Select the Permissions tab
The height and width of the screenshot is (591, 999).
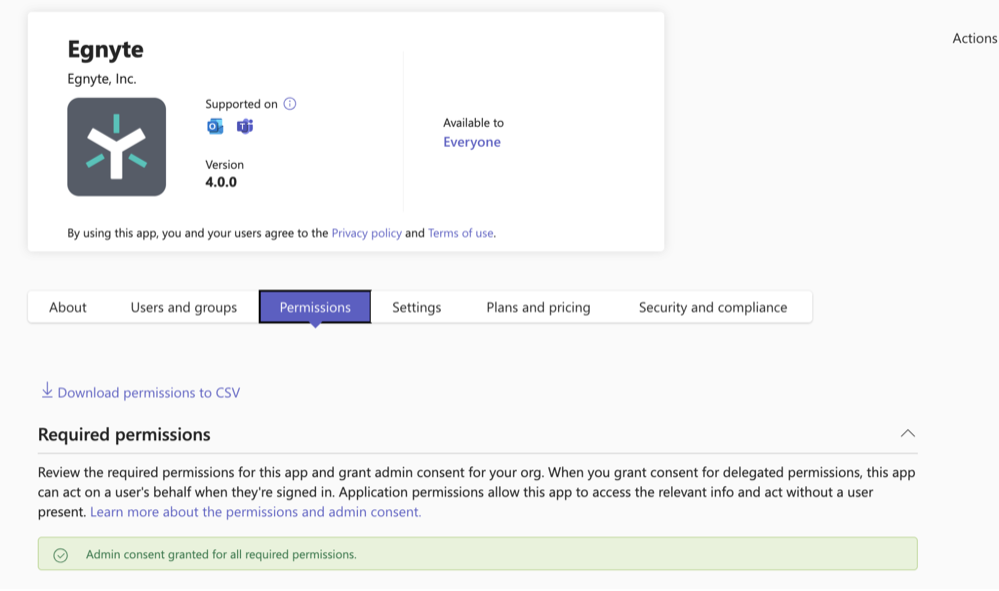315,307
